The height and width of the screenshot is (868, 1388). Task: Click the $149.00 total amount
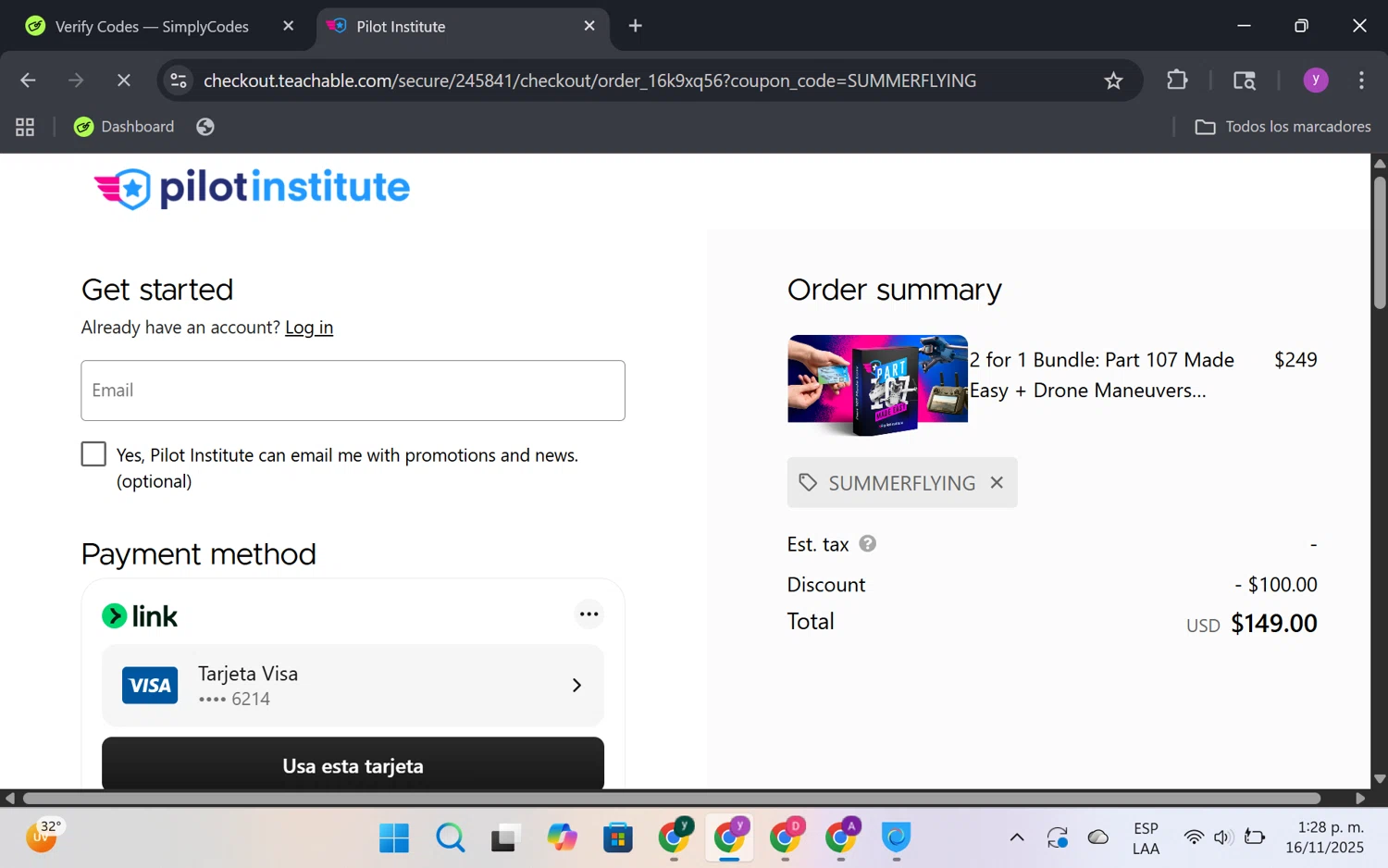click(x=1273, y=624)
